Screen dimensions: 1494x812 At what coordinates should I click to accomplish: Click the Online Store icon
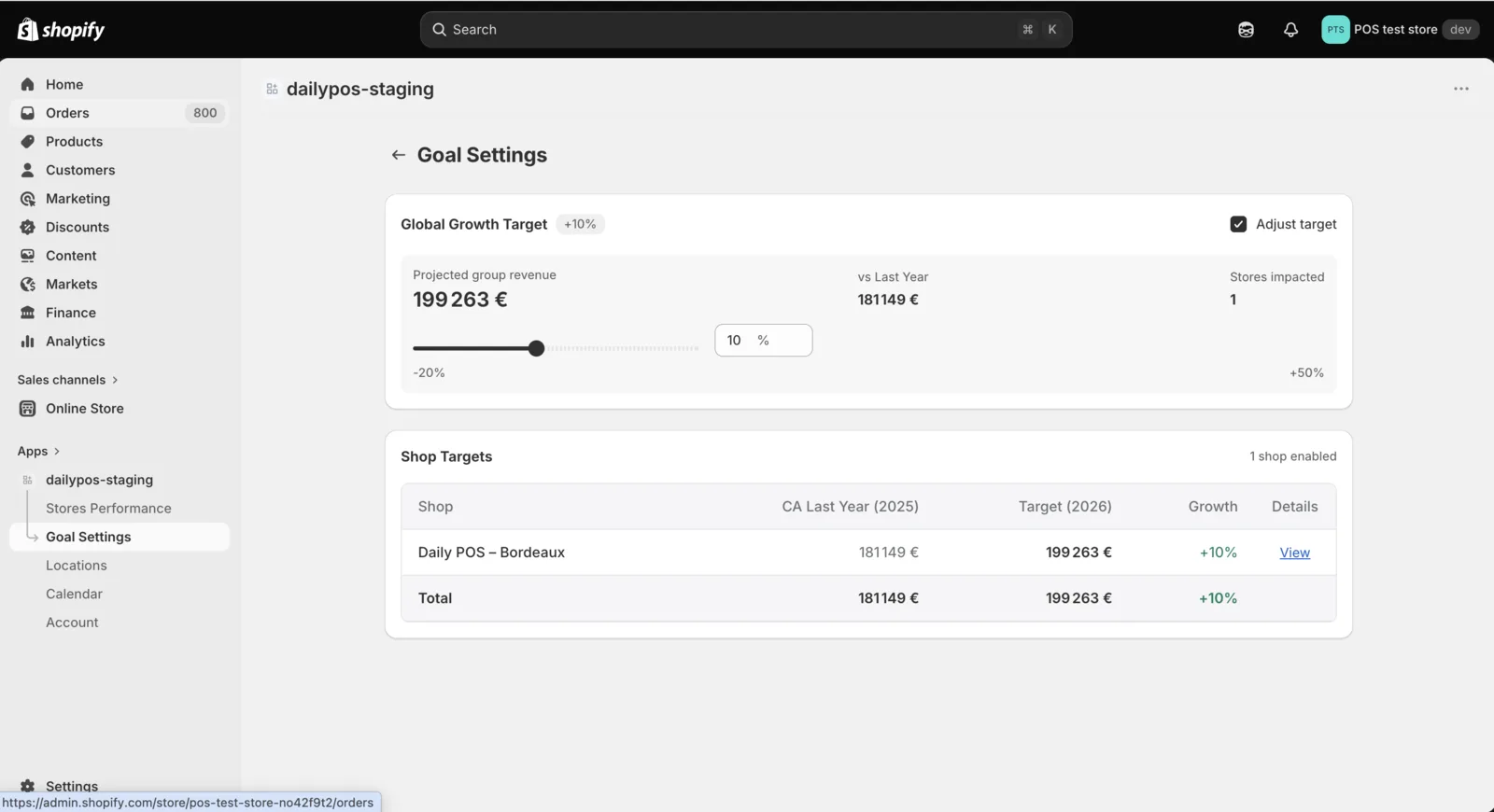pos(27,409)
